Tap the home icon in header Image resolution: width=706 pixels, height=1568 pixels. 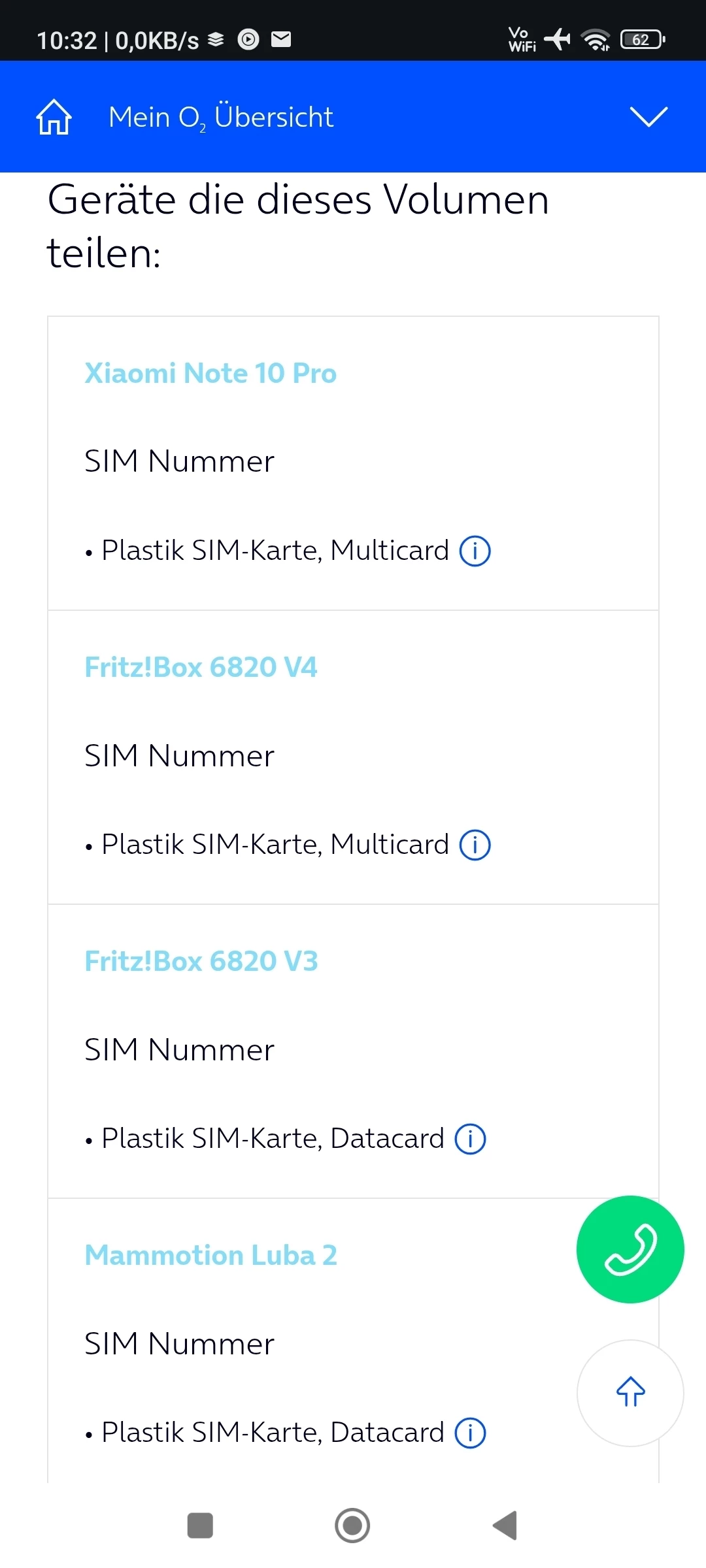[54, 117]
